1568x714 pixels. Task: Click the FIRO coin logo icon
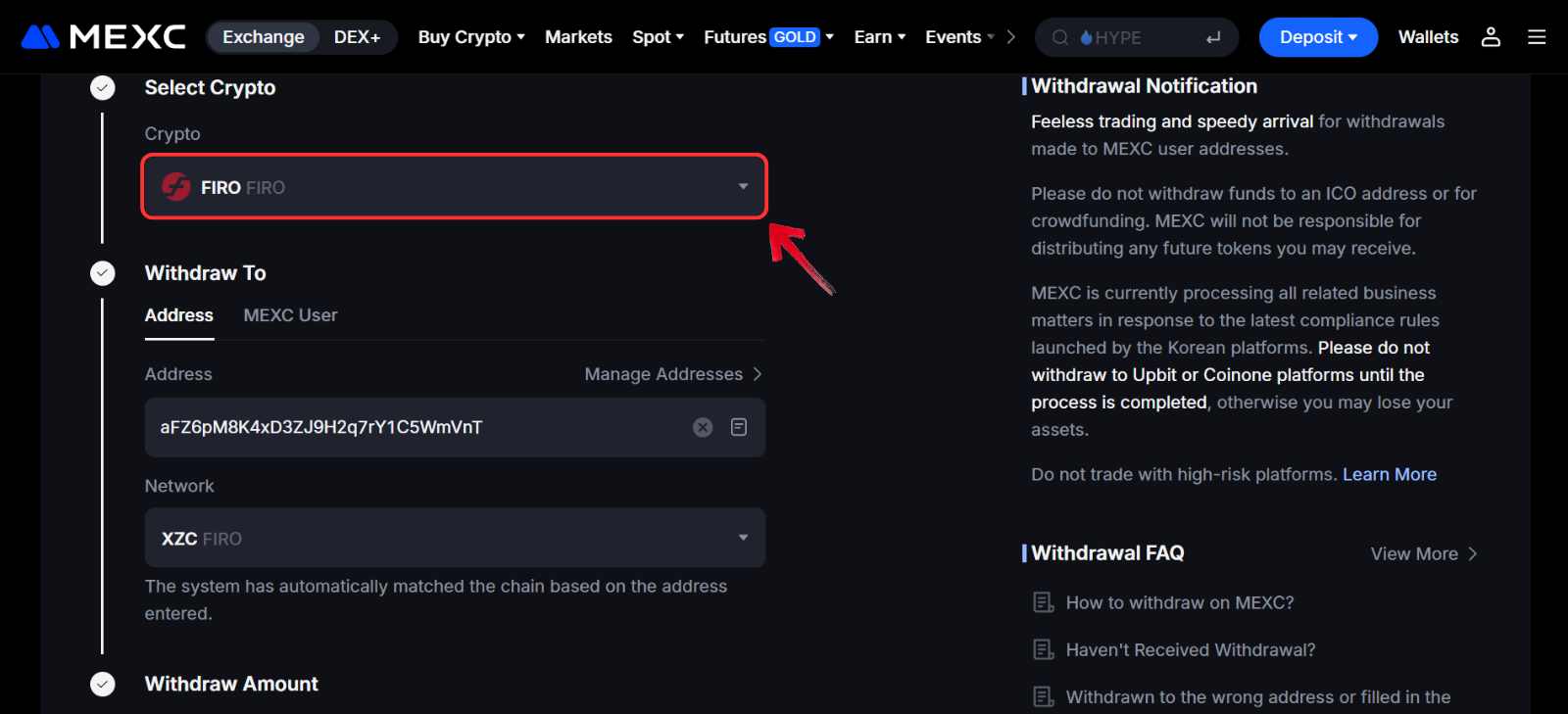(176, 186)
